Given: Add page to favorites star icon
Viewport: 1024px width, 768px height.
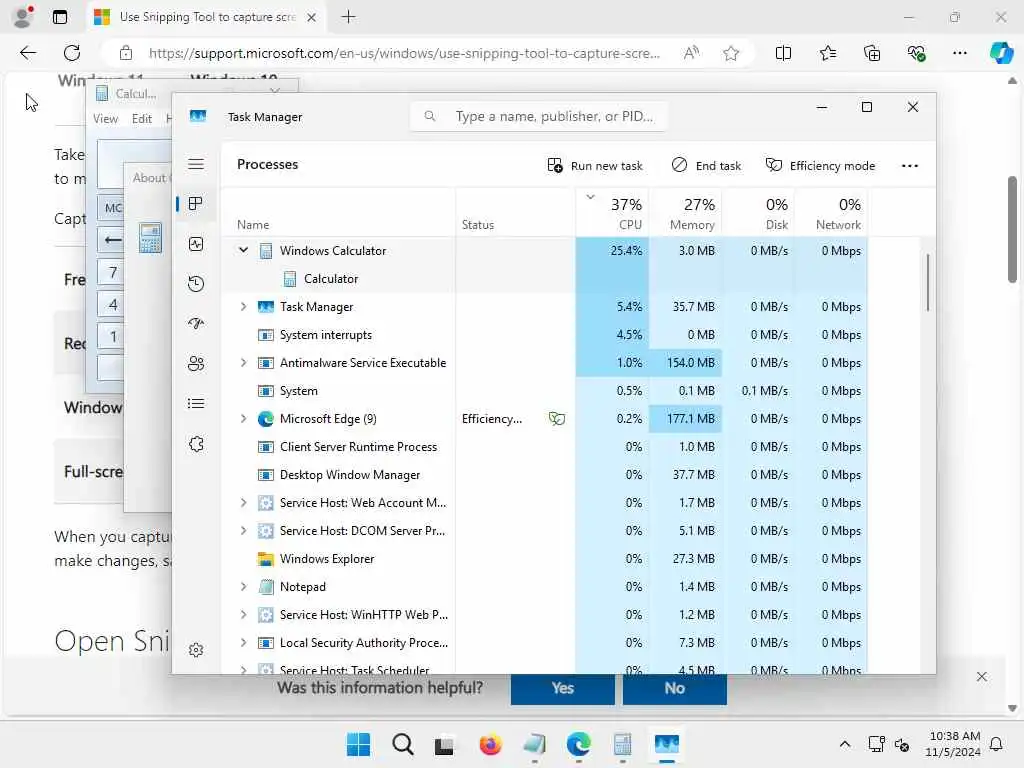Looking at the screenshot, I should point(731,53).
